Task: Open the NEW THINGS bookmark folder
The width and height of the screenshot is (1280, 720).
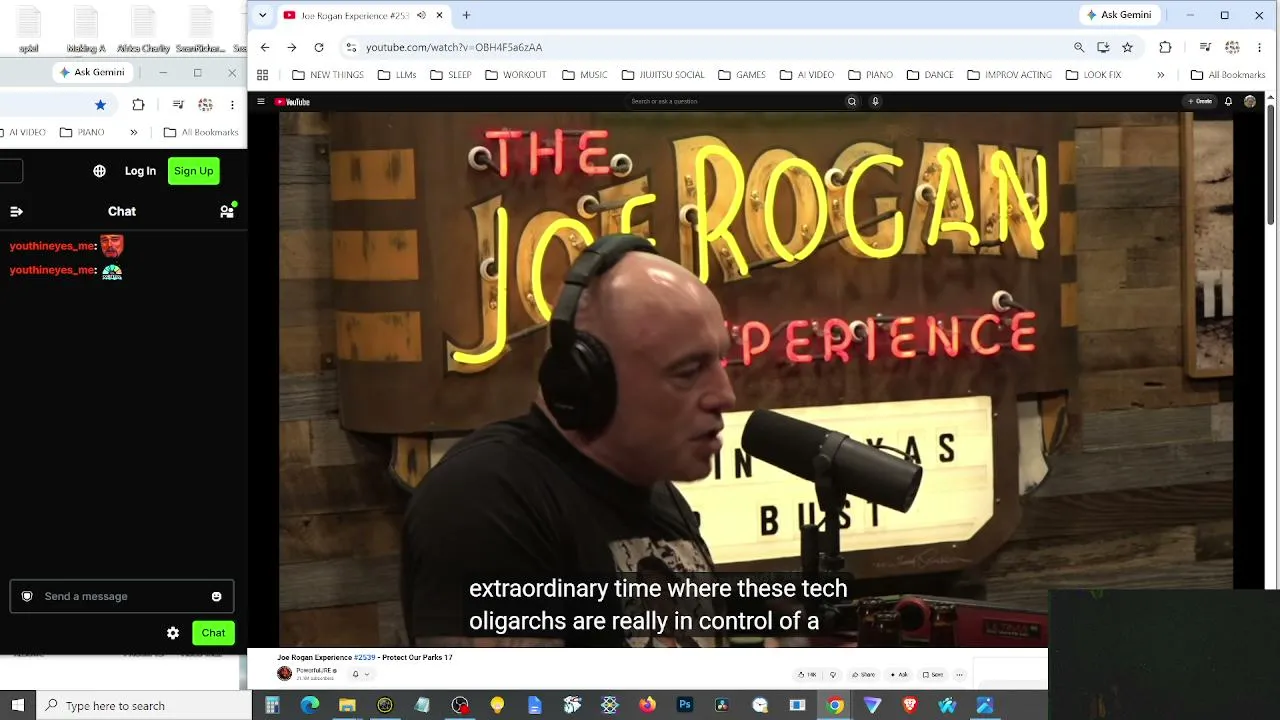Action: tap(328, 75)
